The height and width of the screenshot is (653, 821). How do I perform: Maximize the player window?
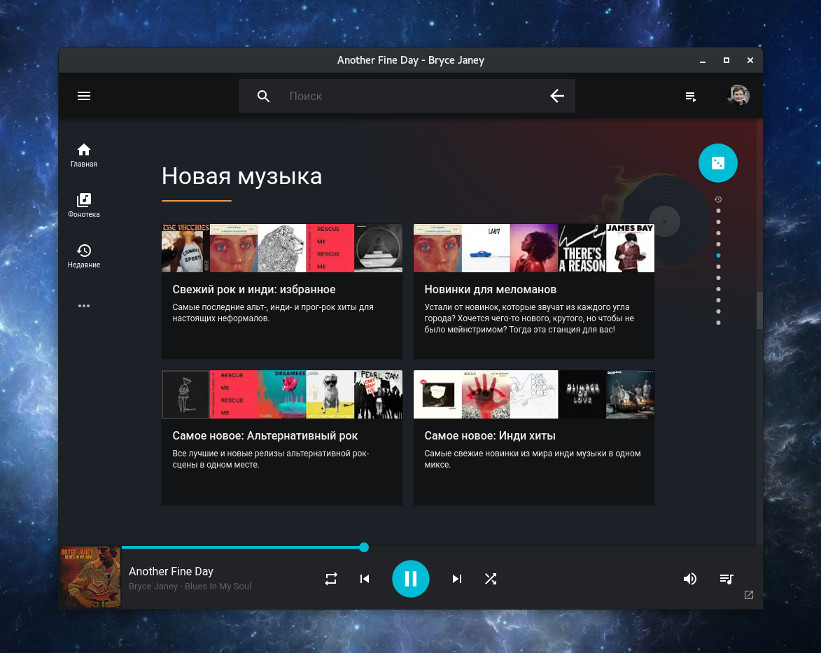coord(726,60)
